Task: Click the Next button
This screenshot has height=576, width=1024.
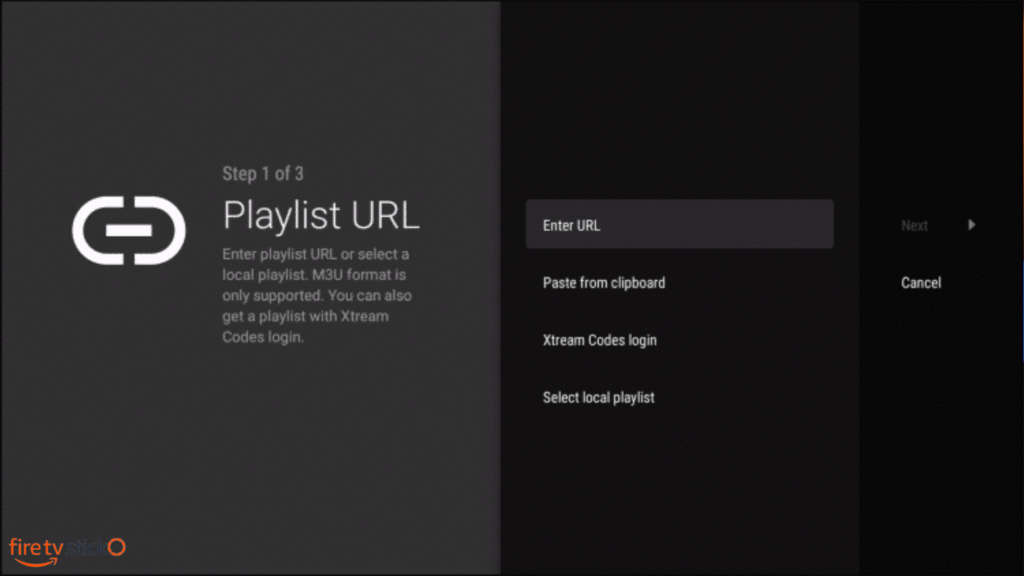Action: [x=914, y=225]
